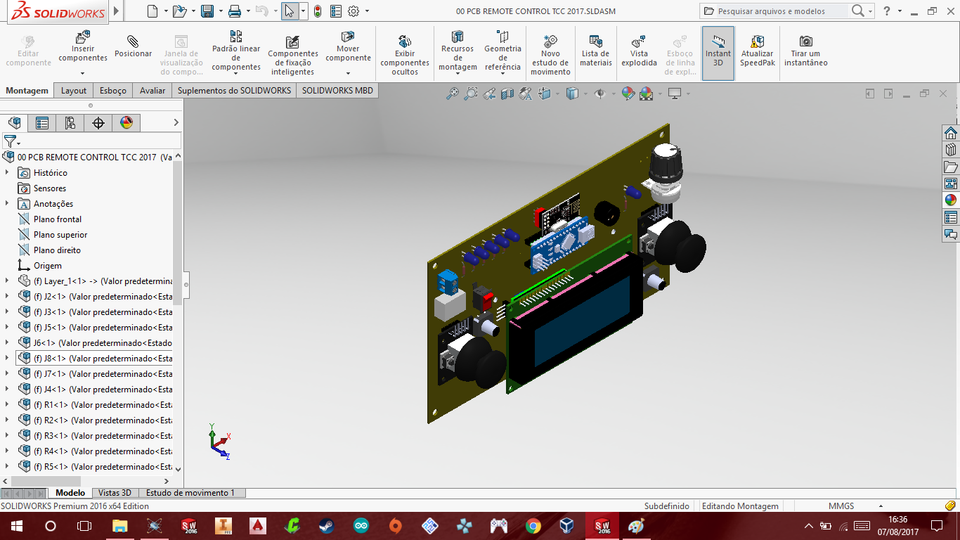Open Appearances tab in task pane
This screenshot has width=960, height=540.
950,200
